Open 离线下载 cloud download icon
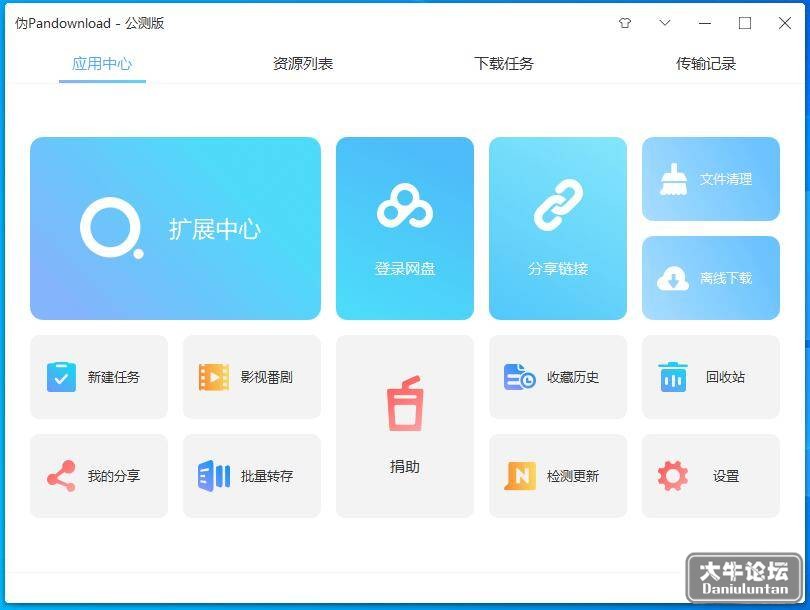Viewport: 810px width, 610px height. pyautogui.click(x=673, y=279)
